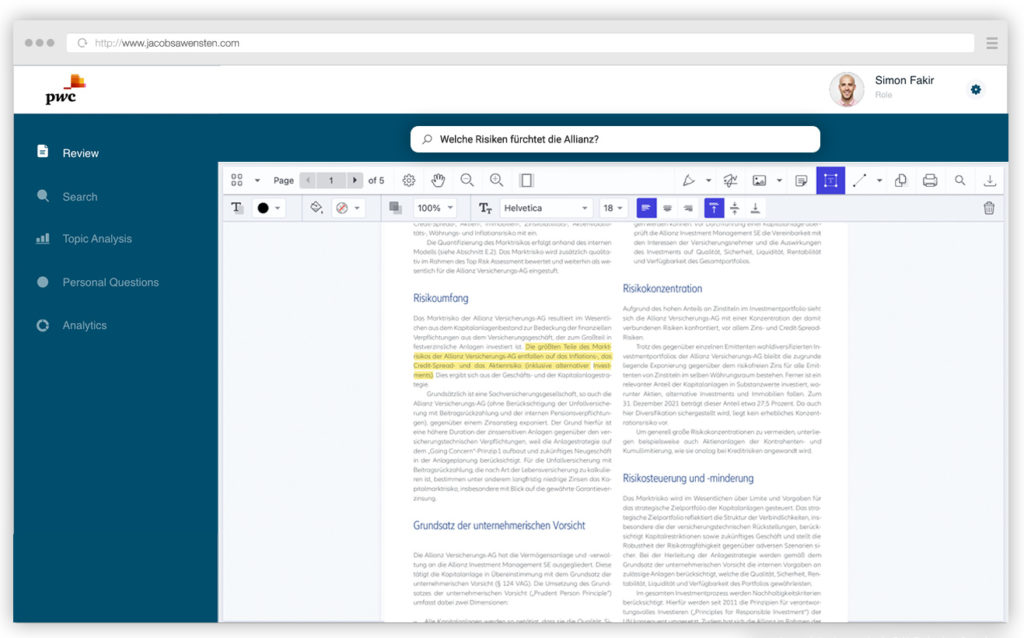Image resolution: width=1024 pixels, height=638 pixels.
Task: Expand the pen tool options arrow
Action: pyautogui.click(x=709, y=180)
